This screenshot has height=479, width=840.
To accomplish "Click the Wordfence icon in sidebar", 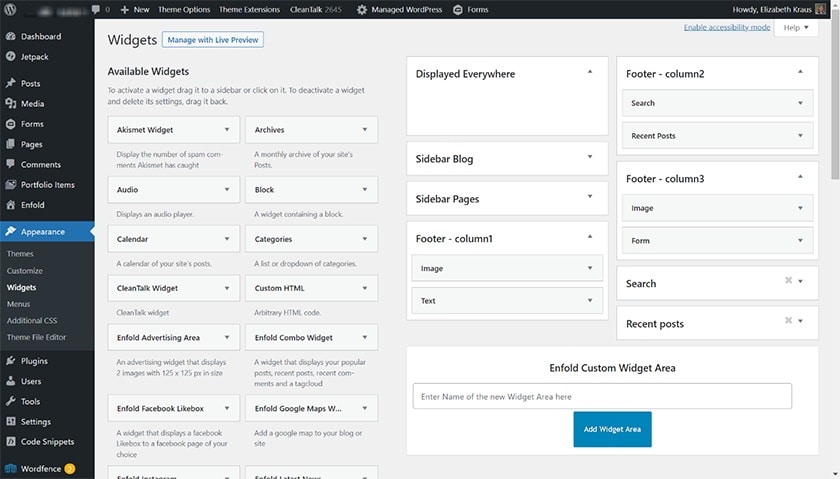I will point(11,468).
